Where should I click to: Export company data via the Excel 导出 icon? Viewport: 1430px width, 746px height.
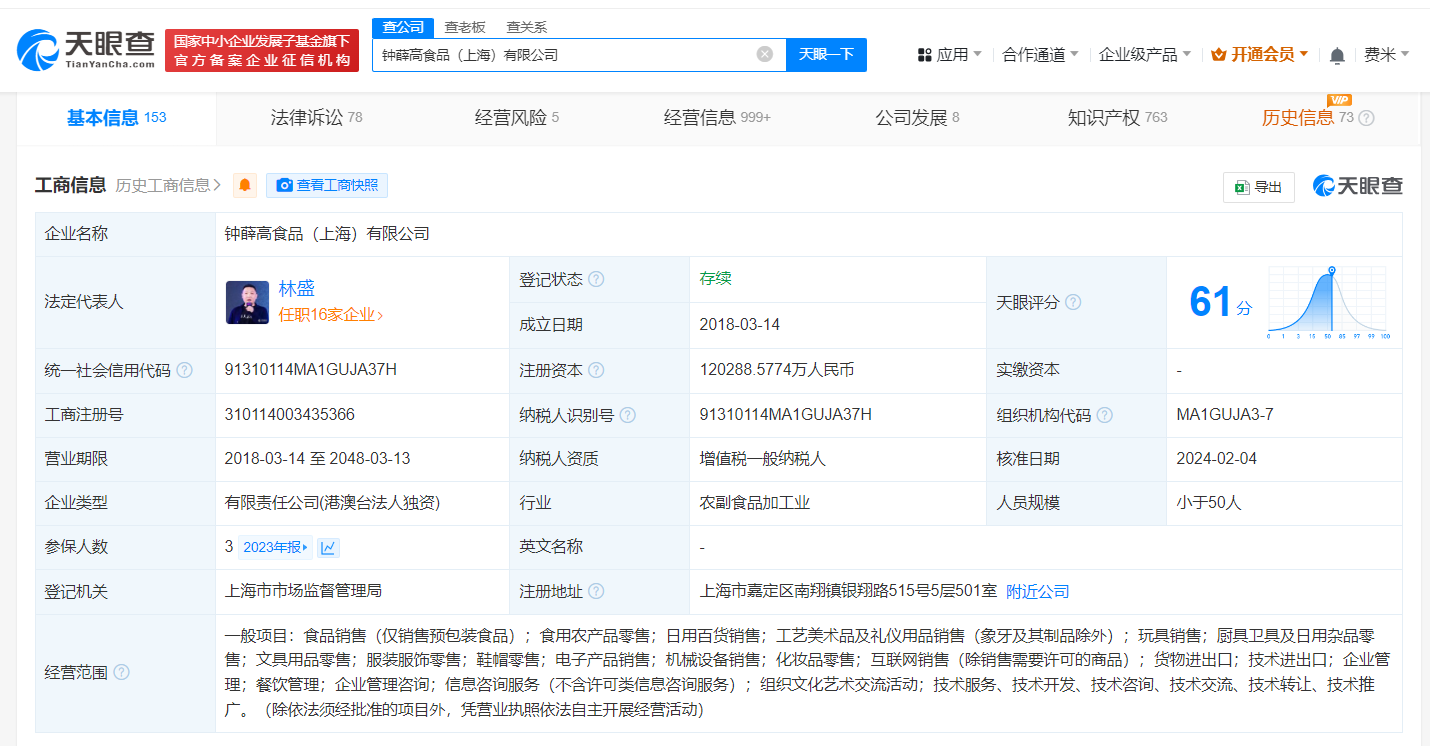tap(1258, 187)
